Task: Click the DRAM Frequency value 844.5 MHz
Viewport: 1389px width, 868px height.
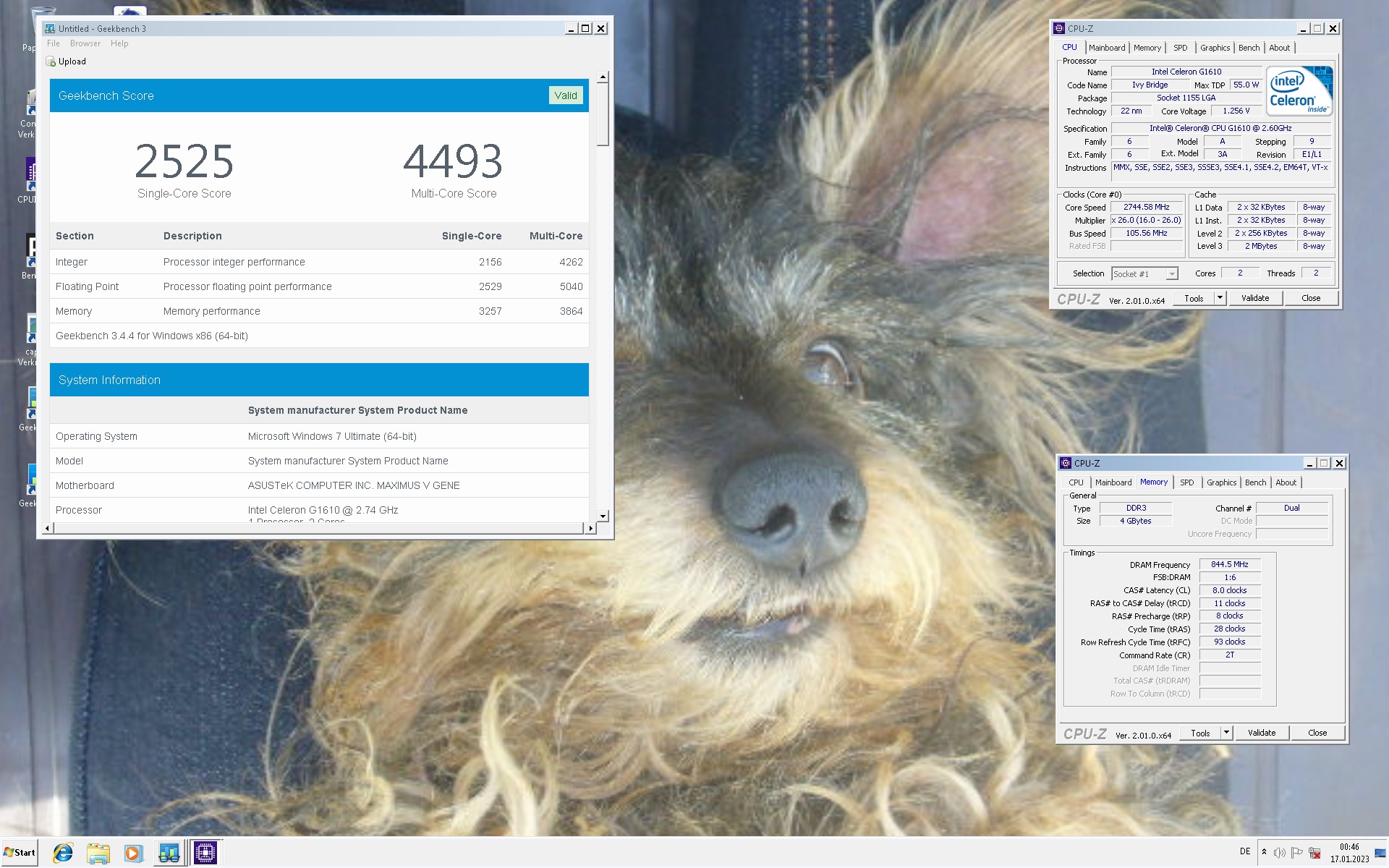Action: click(1230, 564)
